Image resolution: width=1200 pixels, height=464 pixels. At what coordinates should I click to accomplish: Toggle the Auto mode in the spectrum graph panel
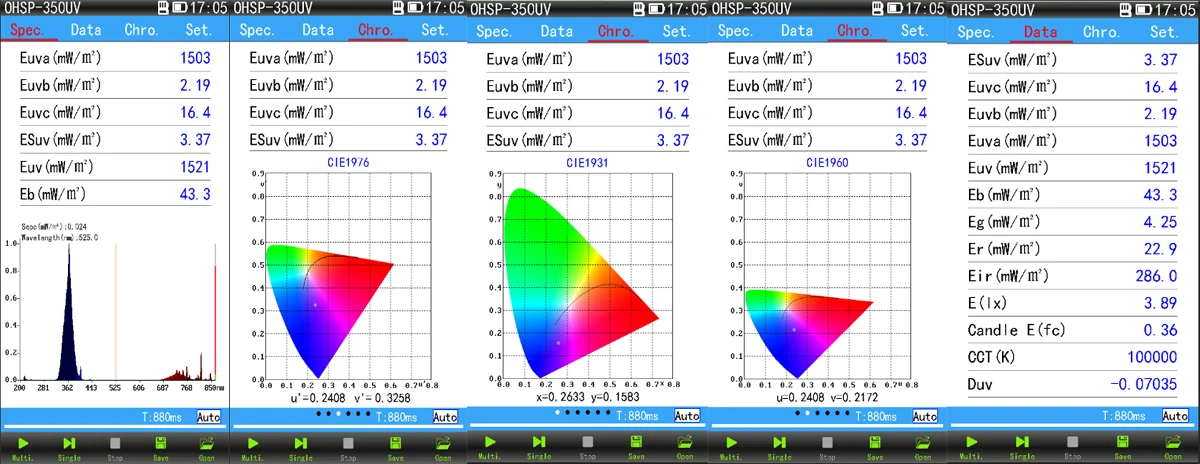(209, 417)
